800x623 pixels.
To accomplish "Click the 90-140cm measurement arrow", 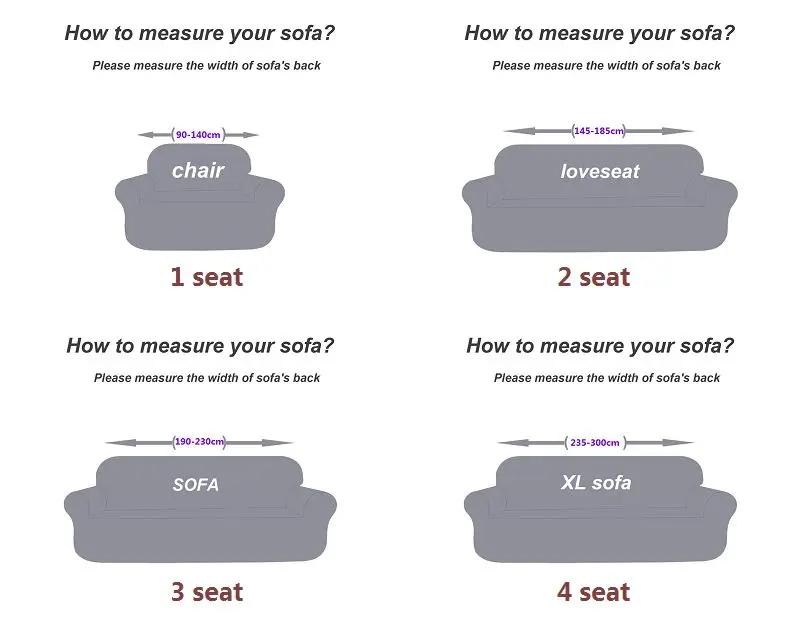I will pos(198,134).
